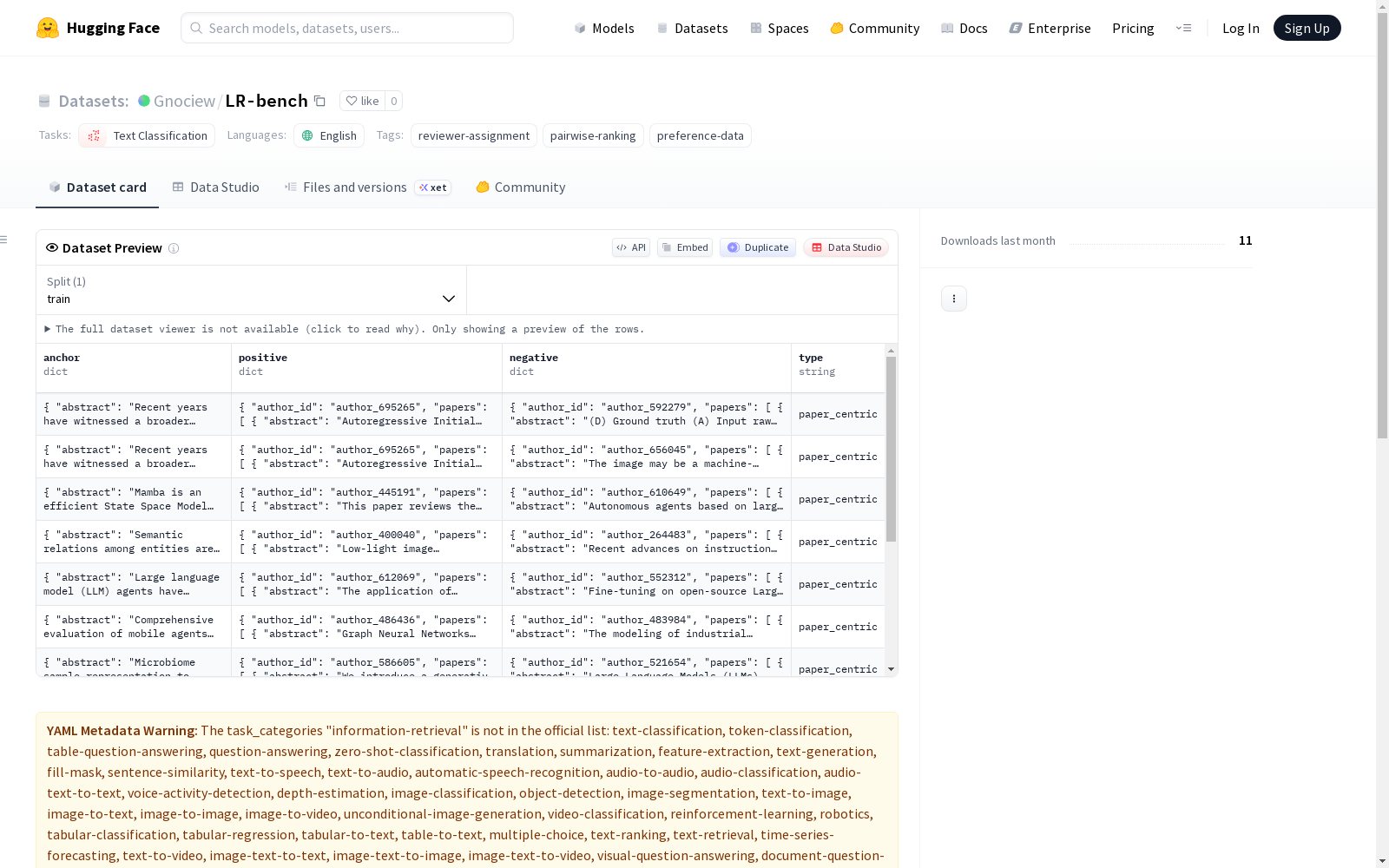This screenshot has height=868, width=1389.
Task: Click the Hugging Face logo icon
Action: tap(48, 28)
